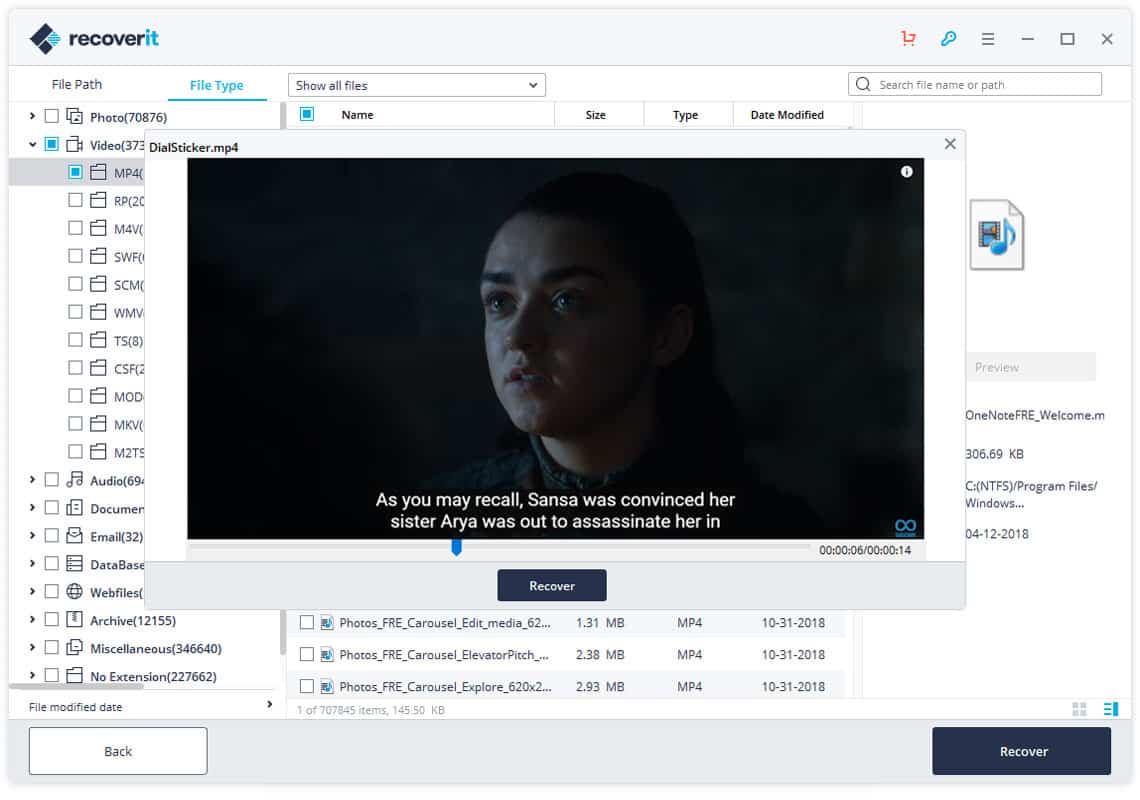This screenshot has height=800, width=1140.
Task: Check the Webfiles category checkbox
Action: pyautogui.click(x=52, y=592)
